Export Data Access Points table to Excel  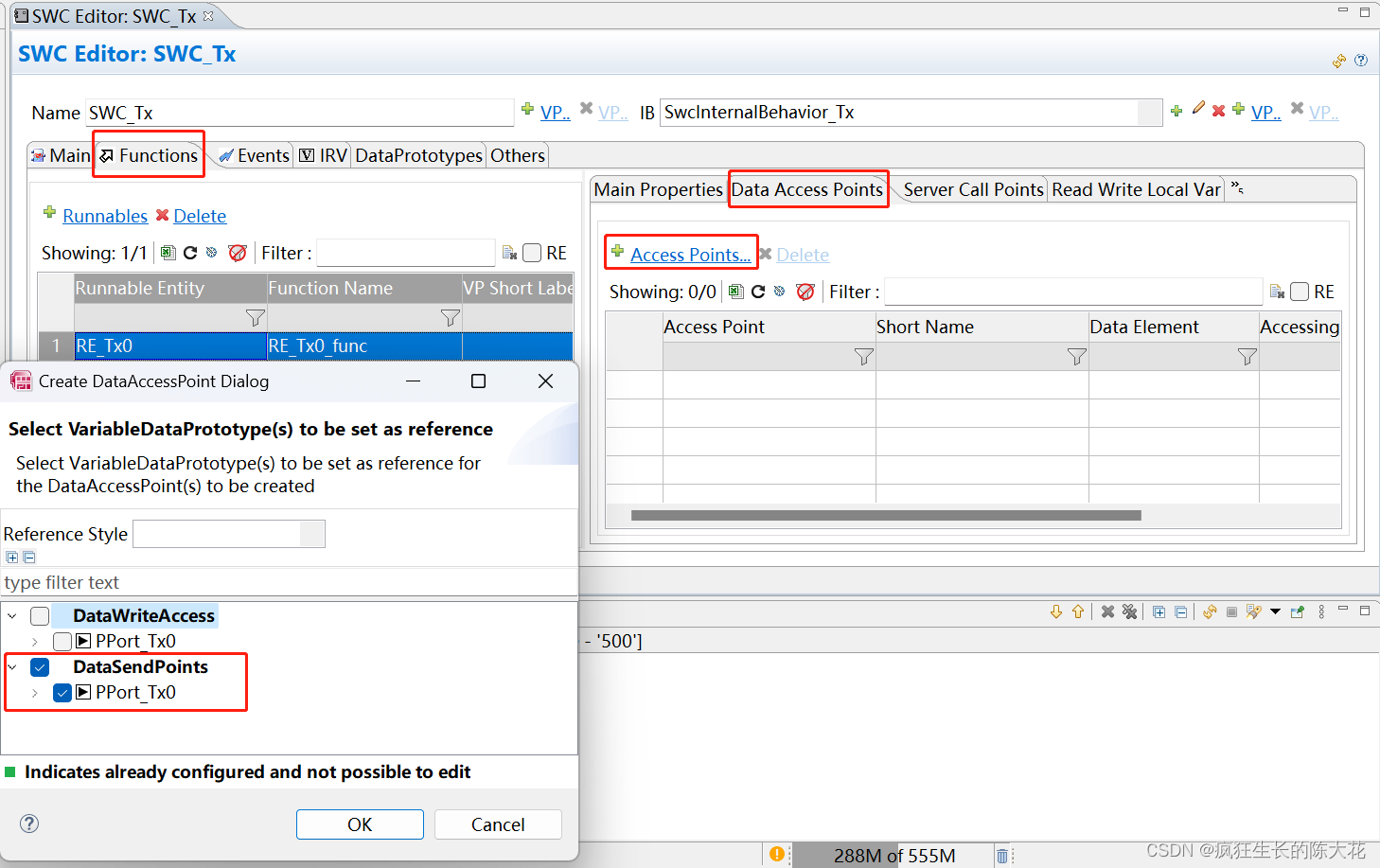(x=736, y=292)
